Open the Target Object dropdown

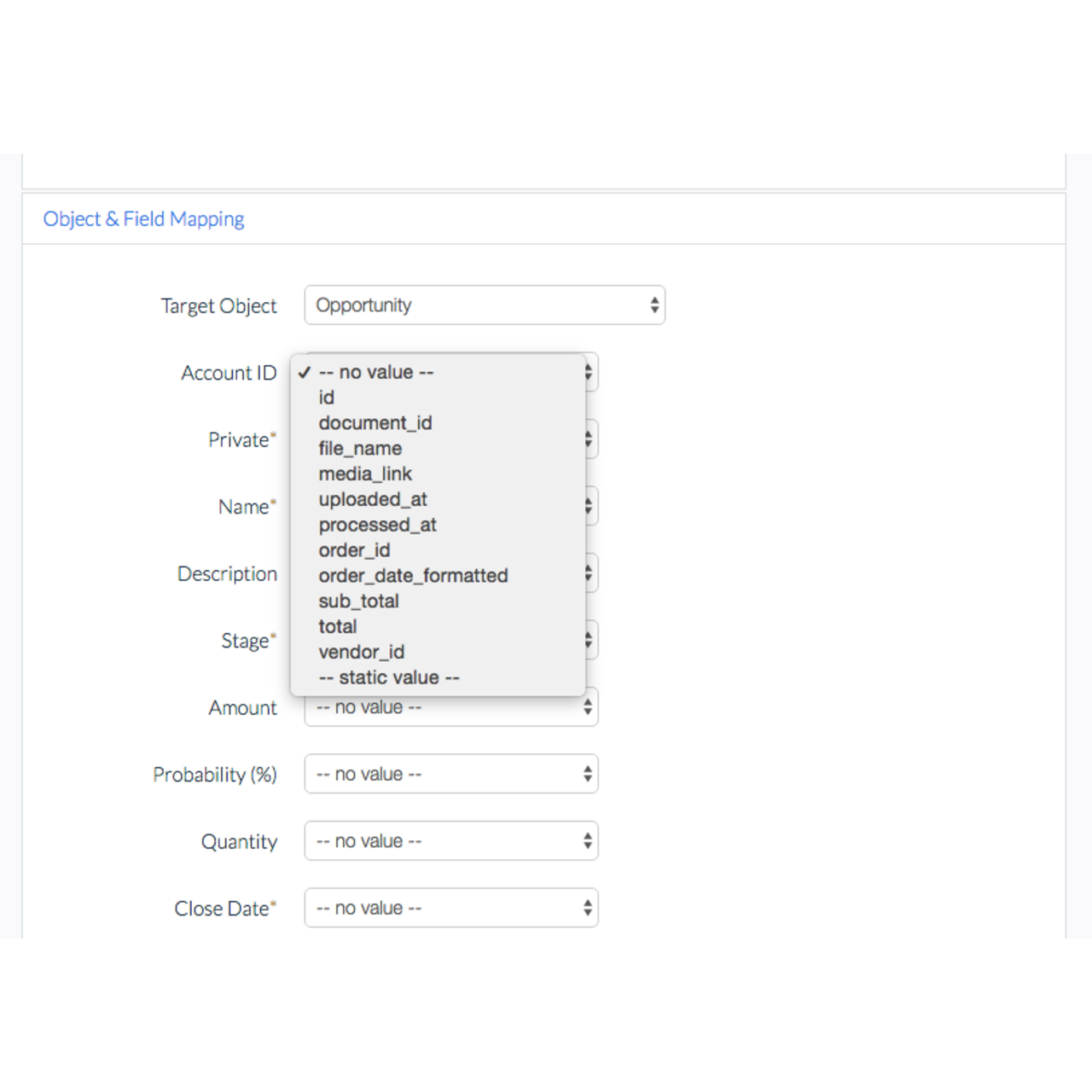point(484,305)
